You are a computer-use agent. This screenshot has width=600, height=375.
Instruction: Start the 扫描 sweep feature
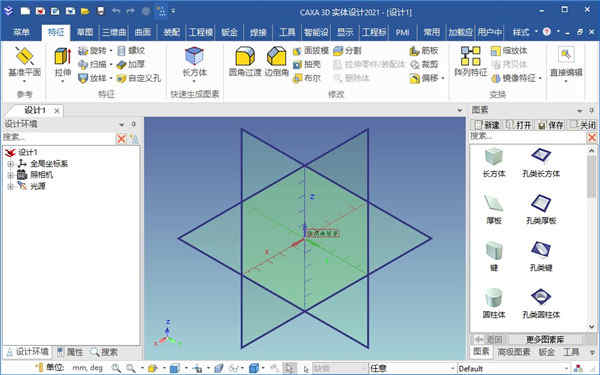click(93, 64)
